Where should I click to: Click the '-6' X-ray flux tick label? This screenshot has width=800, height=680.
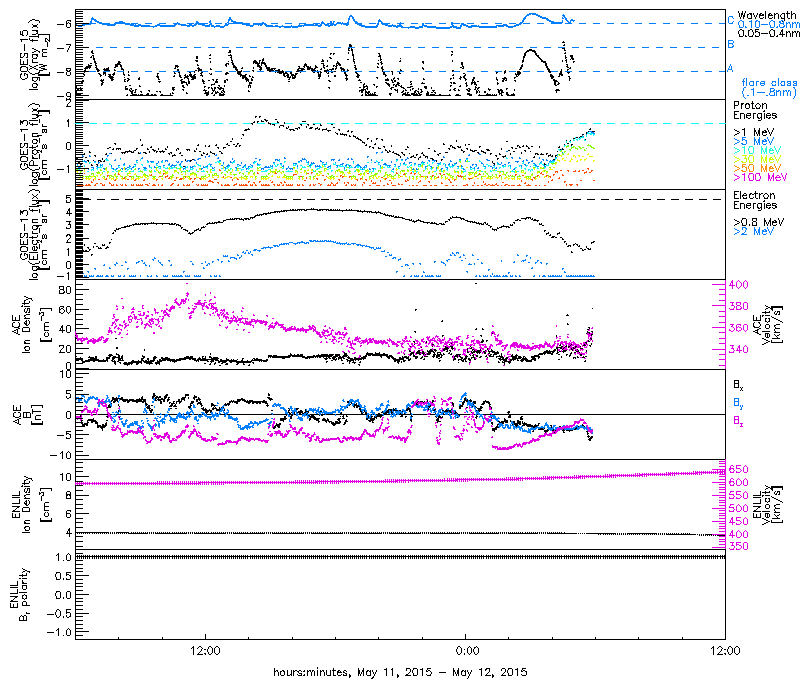tap(65, 23)
